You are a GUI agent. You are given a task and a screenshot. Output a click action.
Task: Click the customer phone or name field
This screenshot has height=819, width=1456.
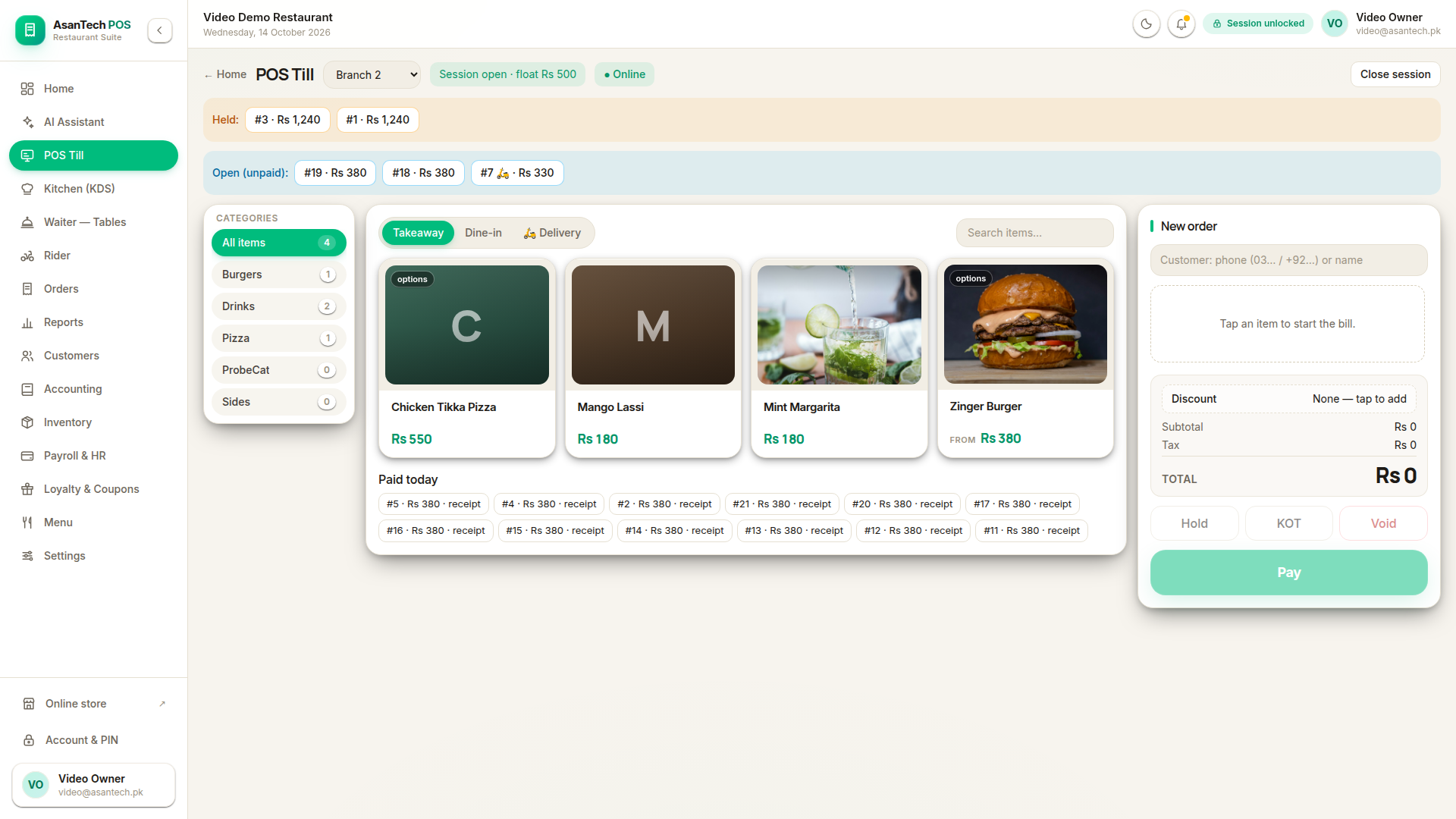1288,260
